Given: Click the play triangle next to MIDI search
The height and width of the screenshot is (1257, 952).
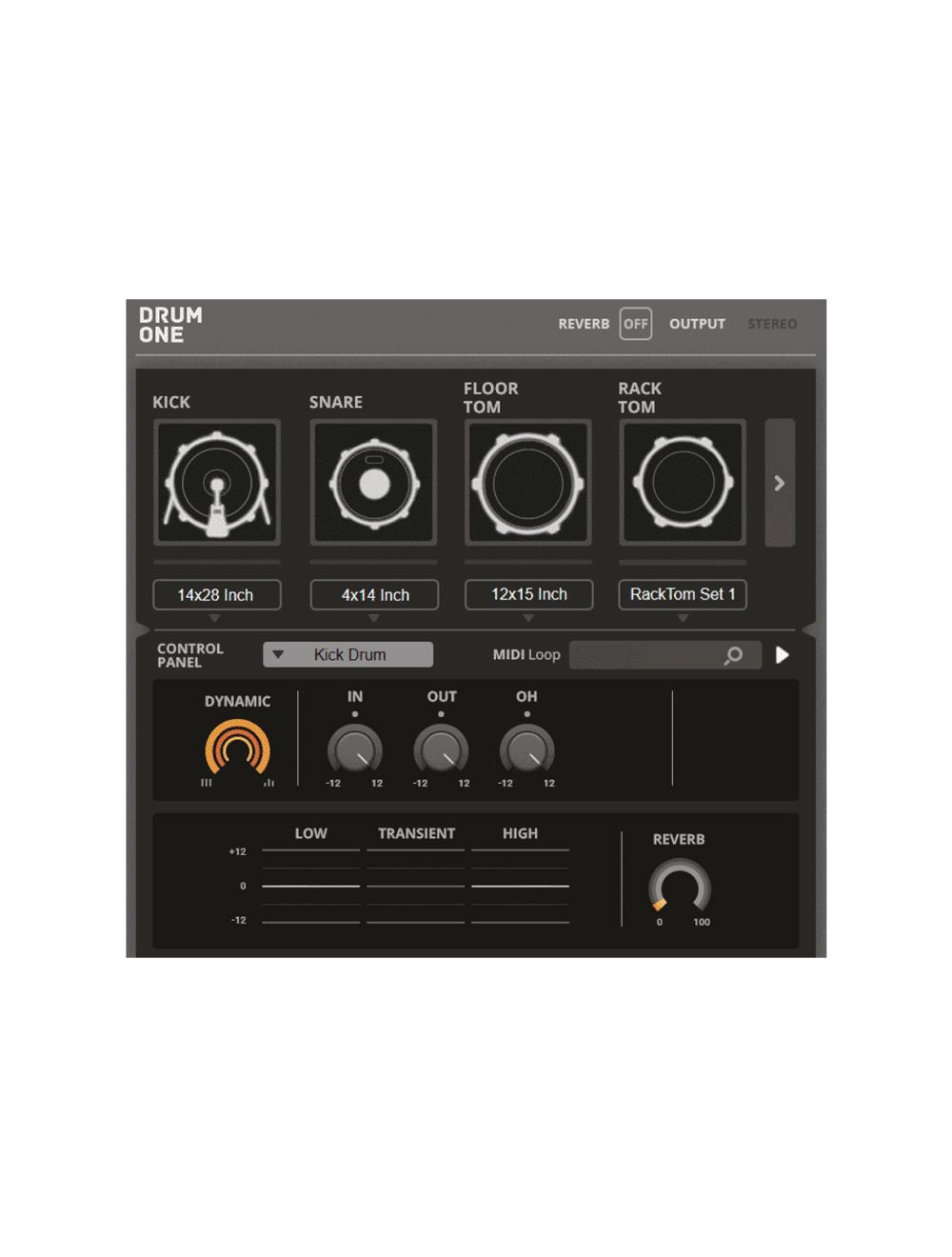Looking at the screenshot, I should click(x=783, y=655).
